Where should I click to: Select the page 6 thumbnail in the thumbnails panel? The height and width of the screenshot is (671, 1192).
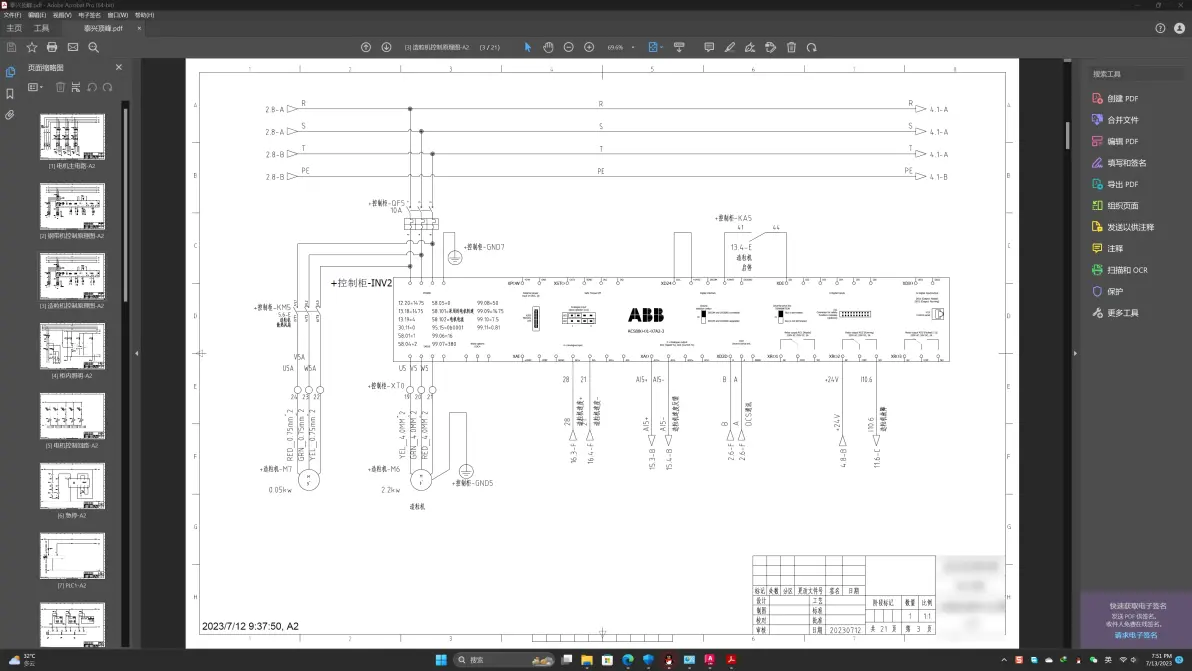point(72,486)
